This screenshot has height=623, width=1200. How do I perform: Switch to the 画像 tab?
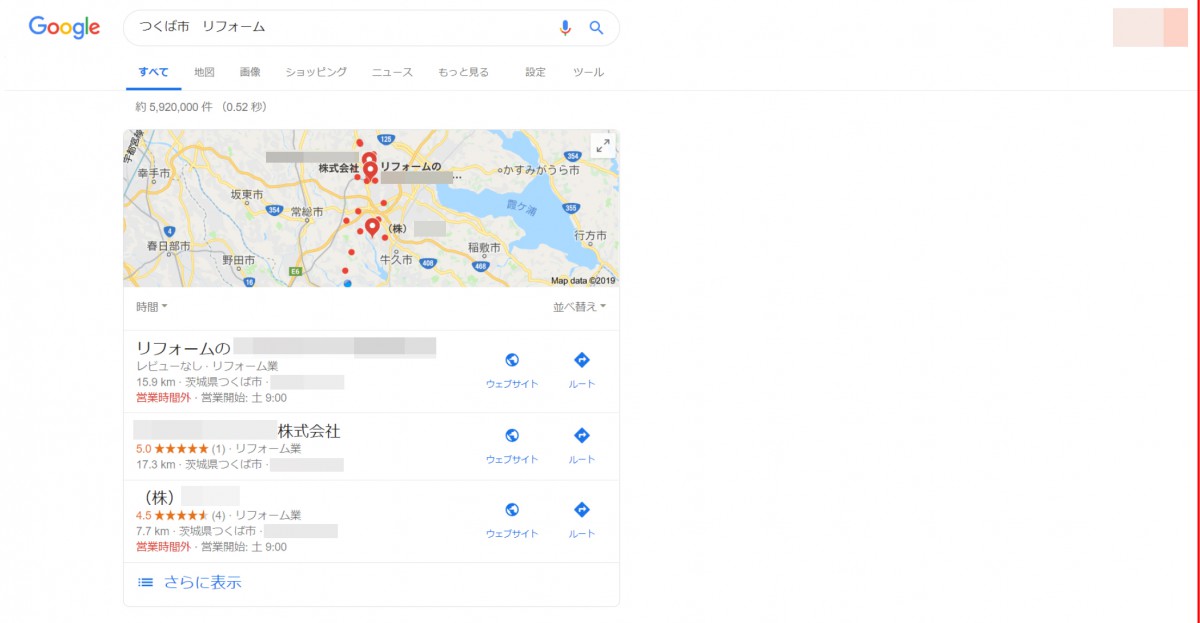(250, 72)
